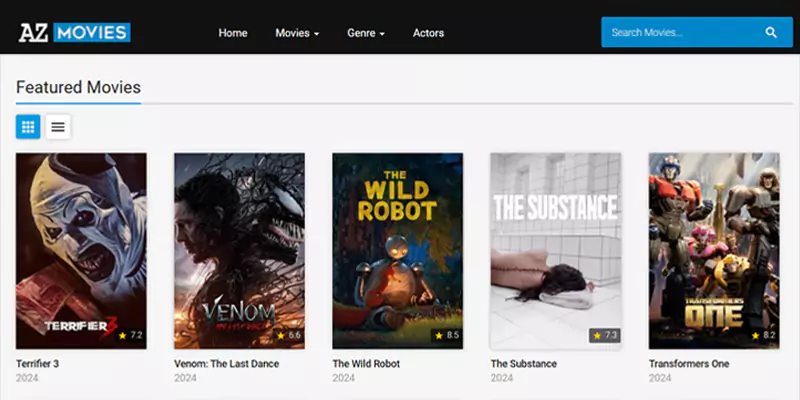Viewport: 800px width, 400px height.
Task: Switch to grid view layout
Action: (x=28, y=127)
